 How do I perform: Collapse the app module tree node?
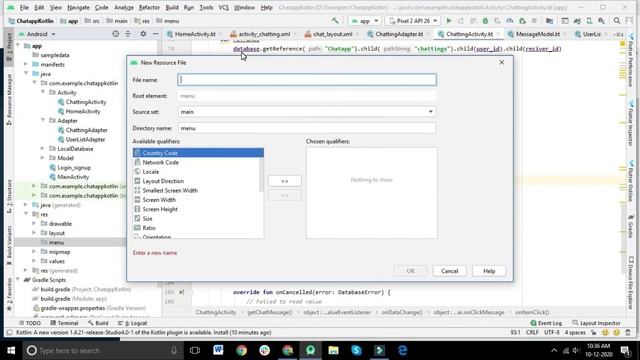(x=18, y=46)
